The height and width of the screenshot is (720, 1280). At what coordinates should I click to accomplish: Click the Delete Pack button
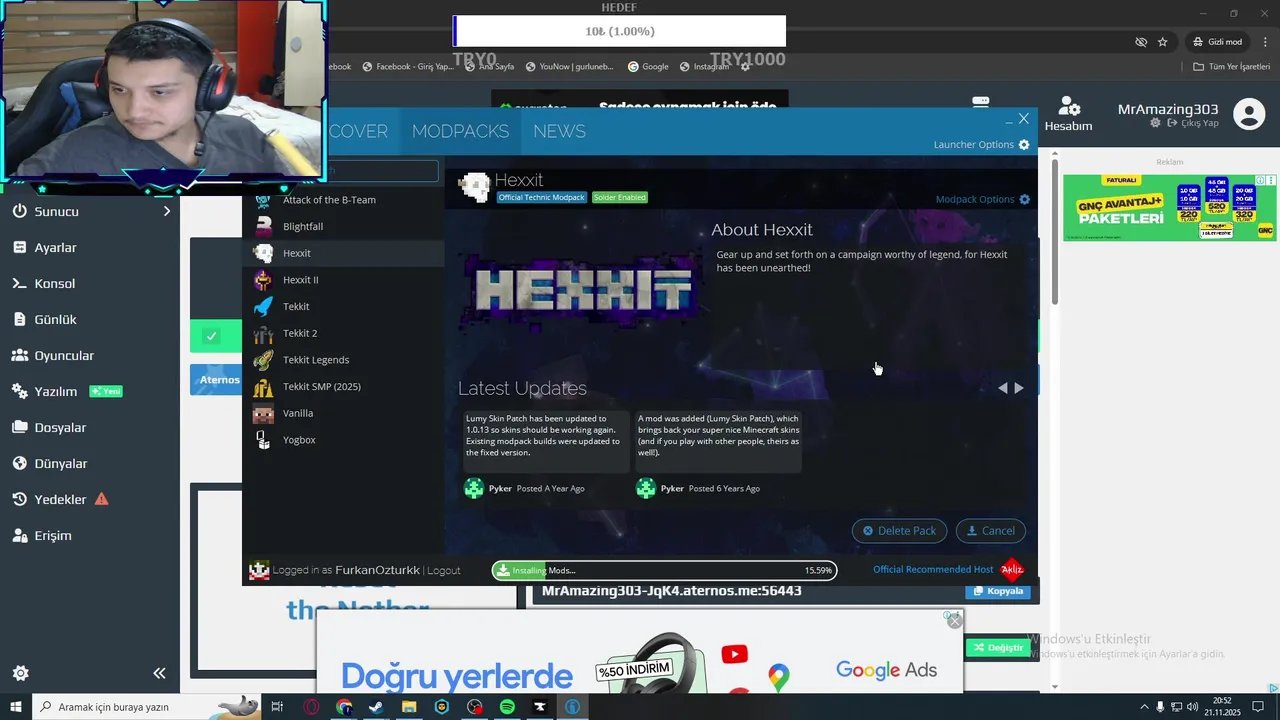pos(899,531)
